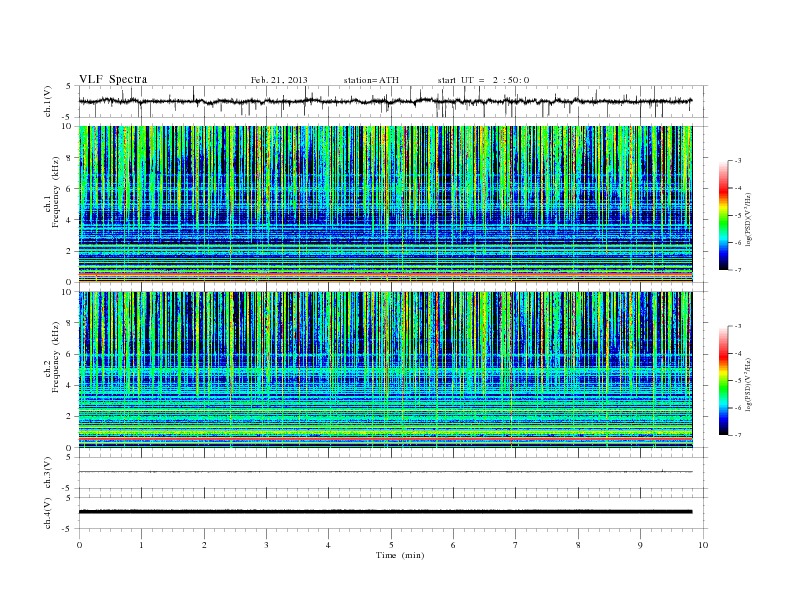Click the "5" tick on the time axis
Viewport: 792px width, 612px height.
pyautogui.click(x=391, y=545)
